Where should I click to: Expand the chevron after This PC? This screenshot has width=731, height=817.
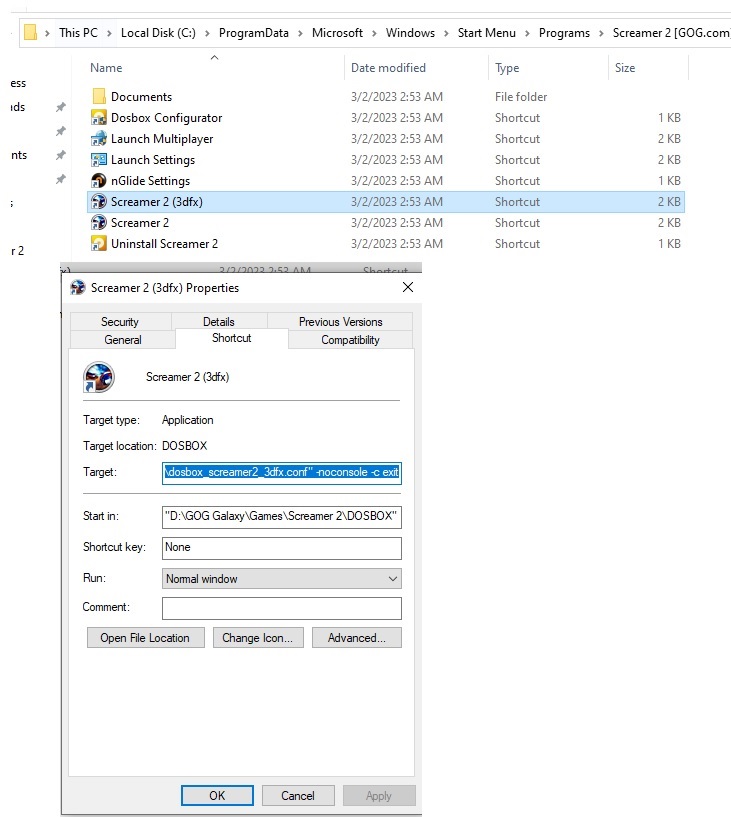point(109,33)
